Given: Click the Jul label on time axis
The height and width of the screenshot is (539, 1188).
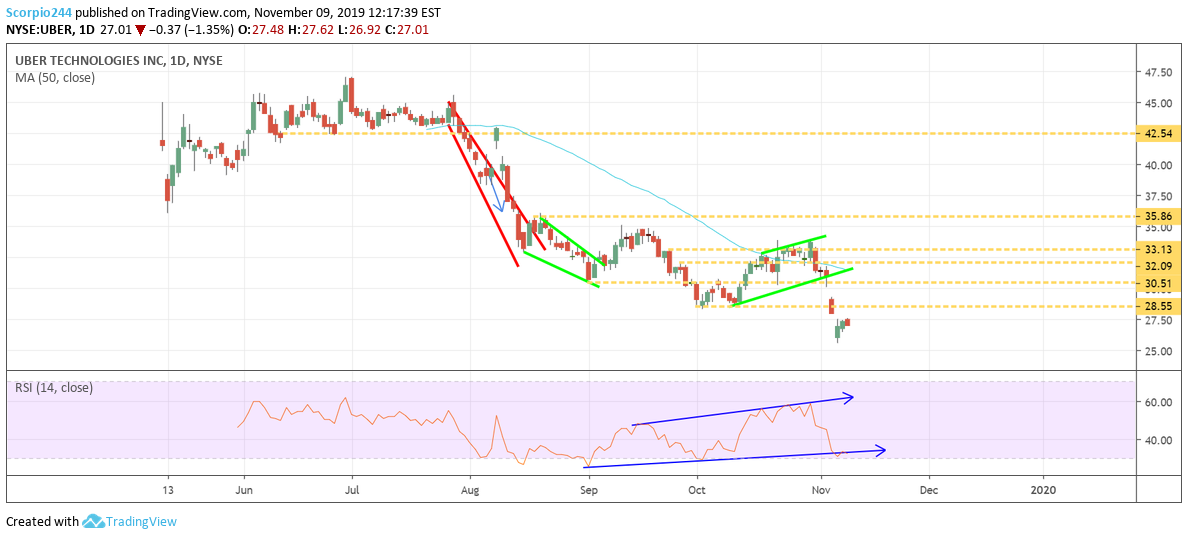Looking at the screenshot, I should (352, 489).
